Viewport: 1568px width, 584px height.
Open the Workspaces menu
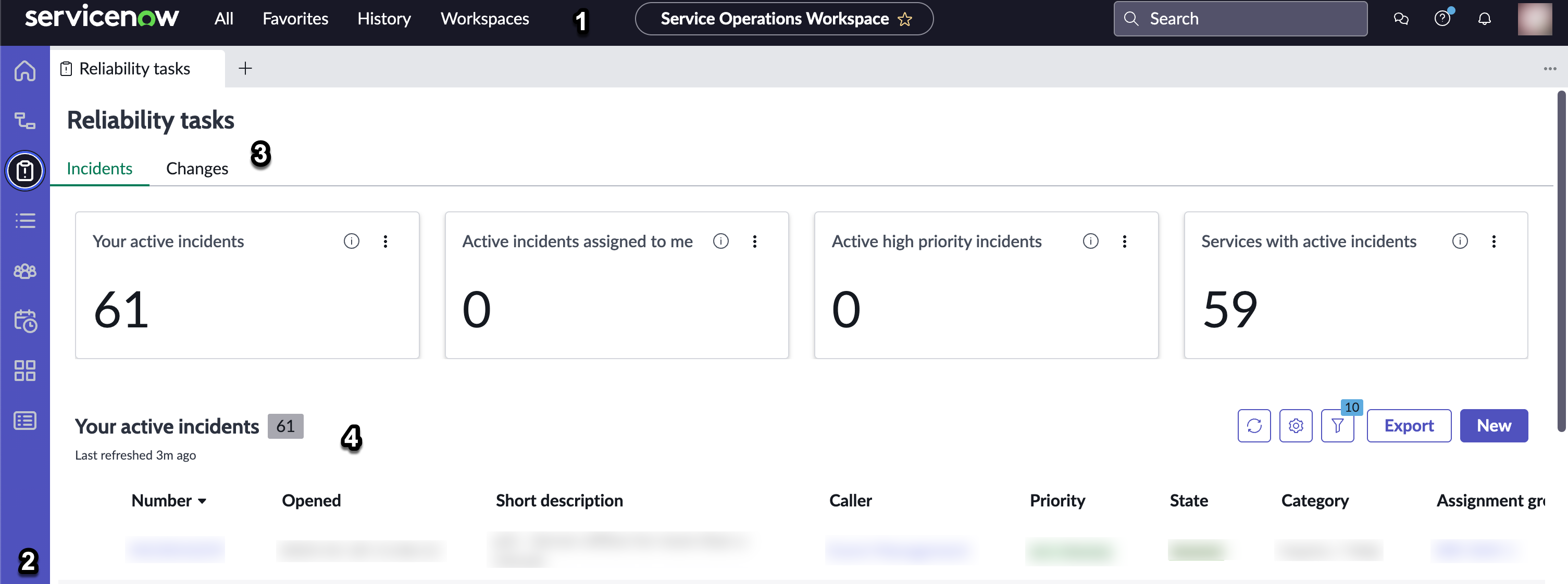[x=484, y=19]
